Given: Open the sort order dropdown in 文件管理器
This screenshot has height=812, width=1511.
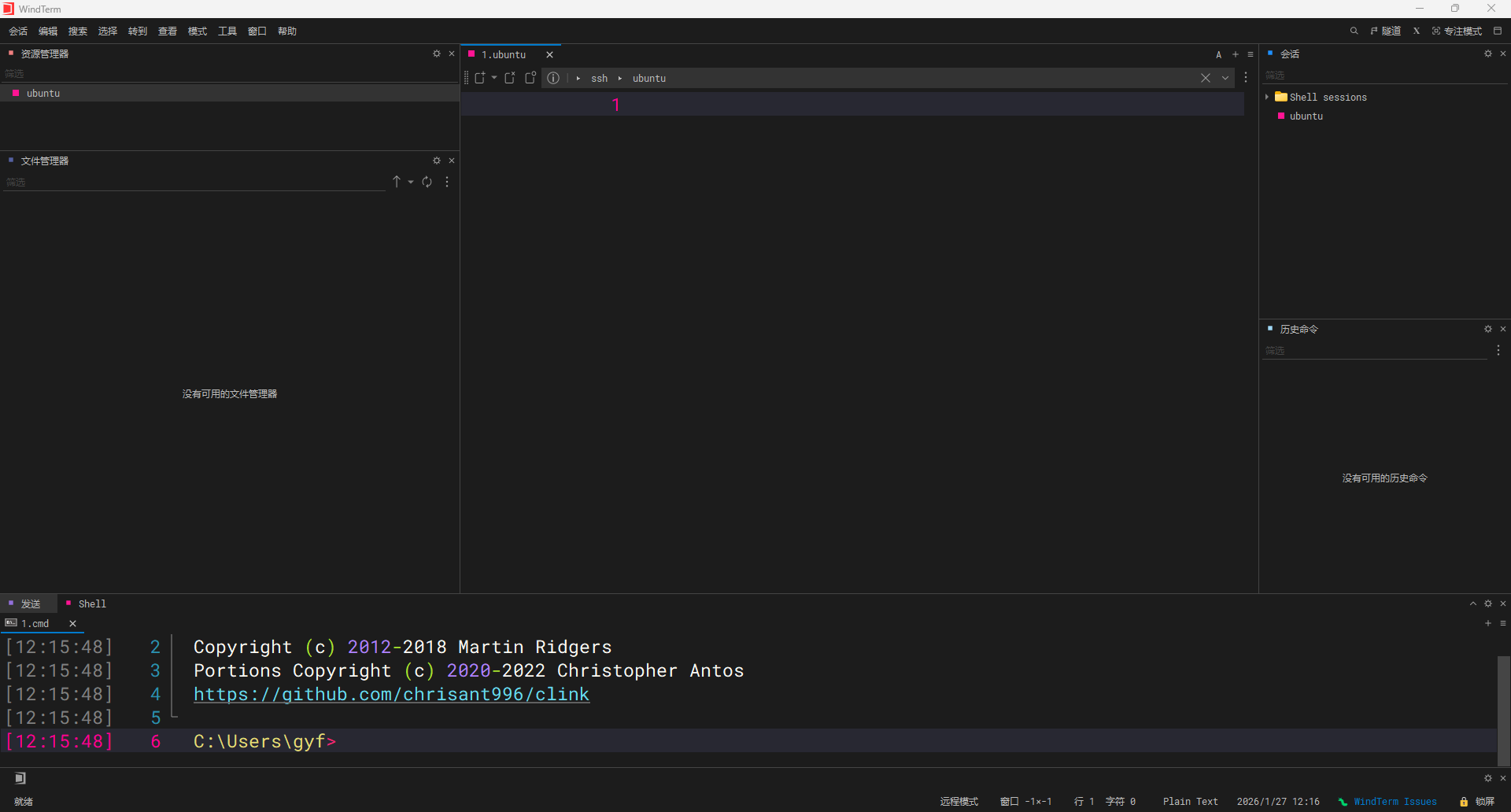Looking at the screenshot, I should coord(412,182).
